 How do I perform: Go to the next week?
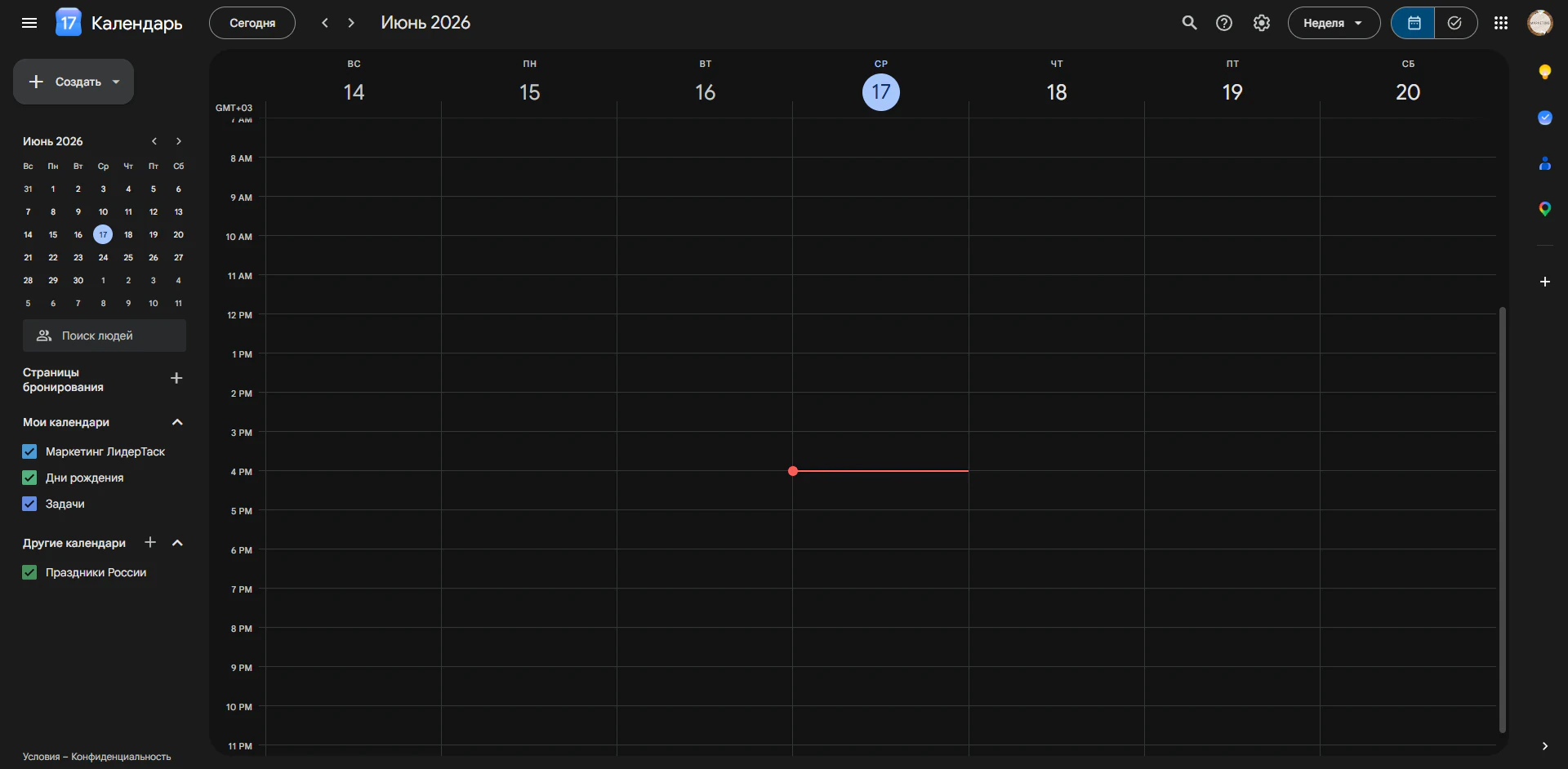pos(351,23)
